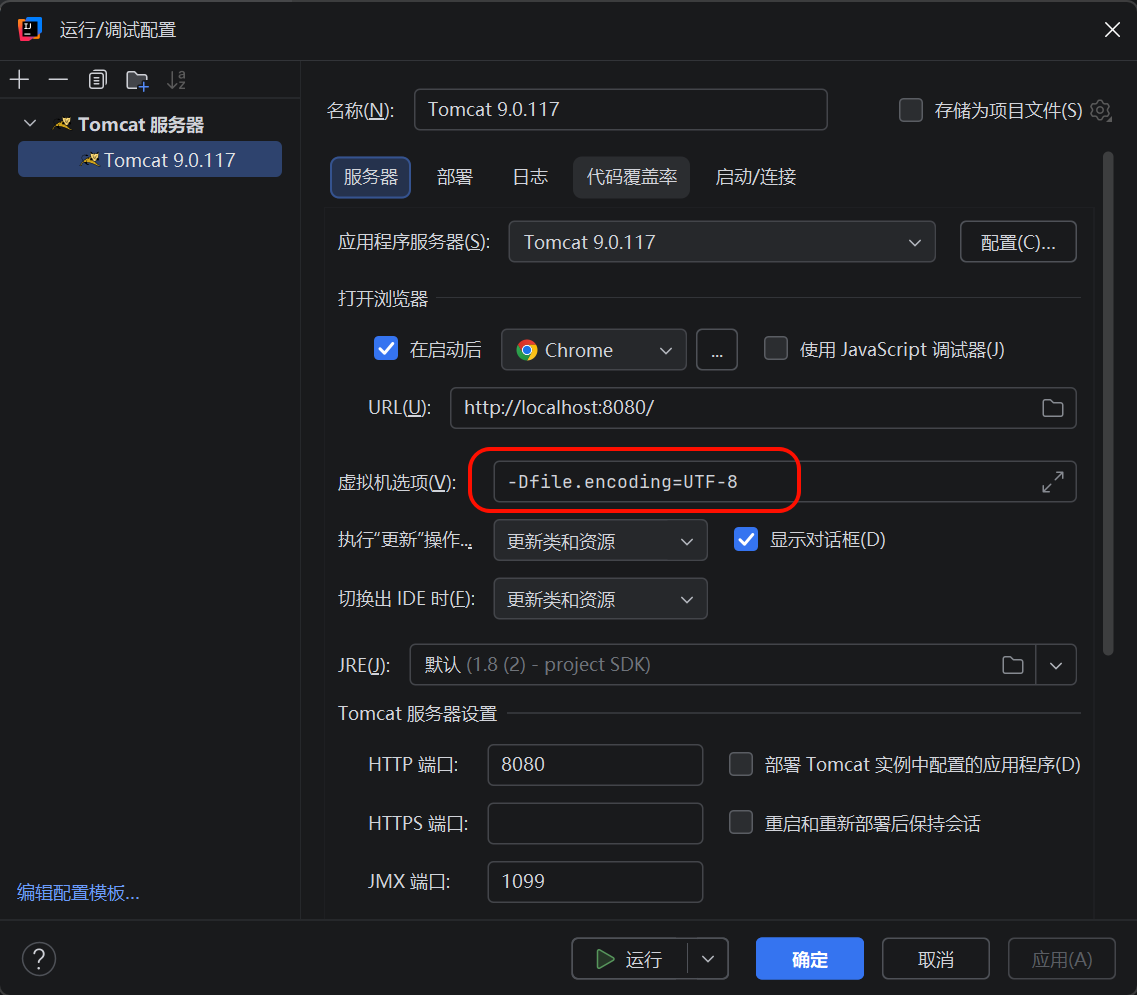The image size is (1137, 995).
Task: Copy the selected configuration
Action: pos(97,80)
